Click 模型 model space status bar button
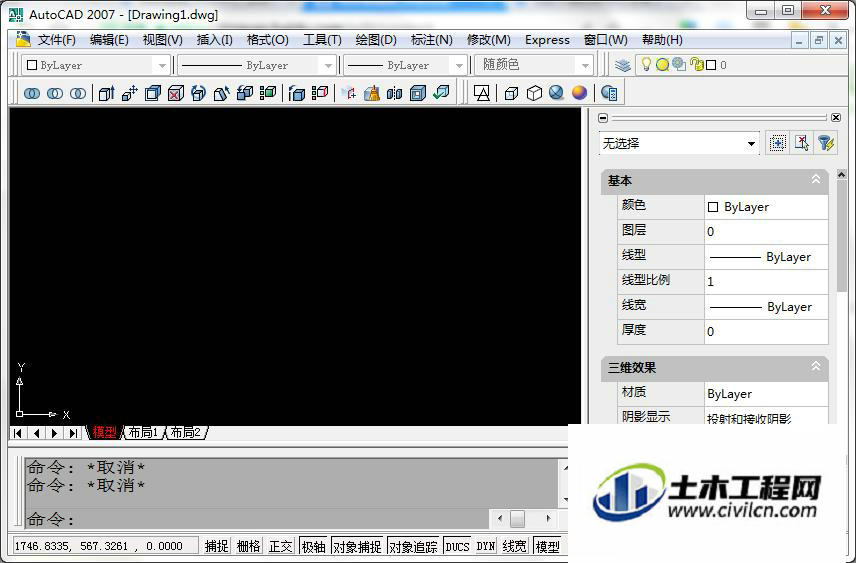The height and width of the screenshot is (563, 856). pos(548,546)
